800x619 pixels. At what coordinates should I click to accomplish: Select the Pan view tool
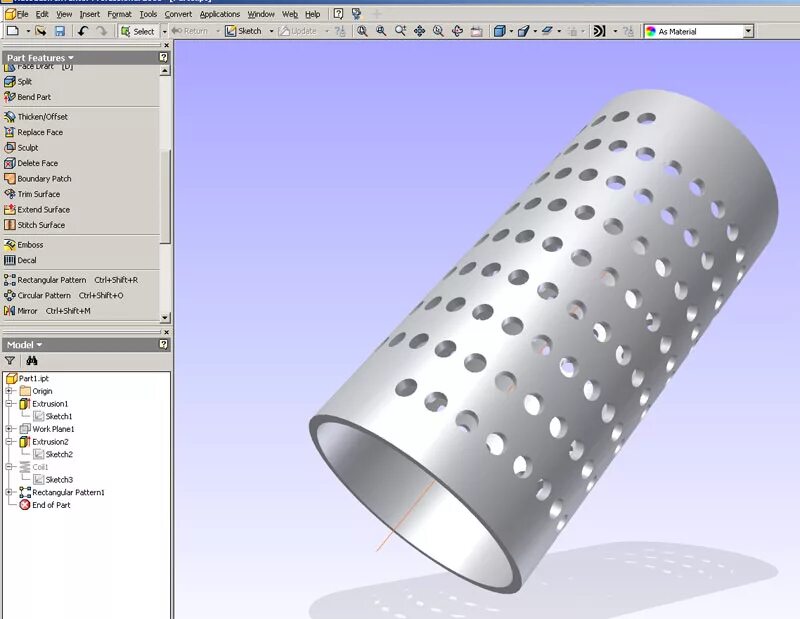click(419, 31)
